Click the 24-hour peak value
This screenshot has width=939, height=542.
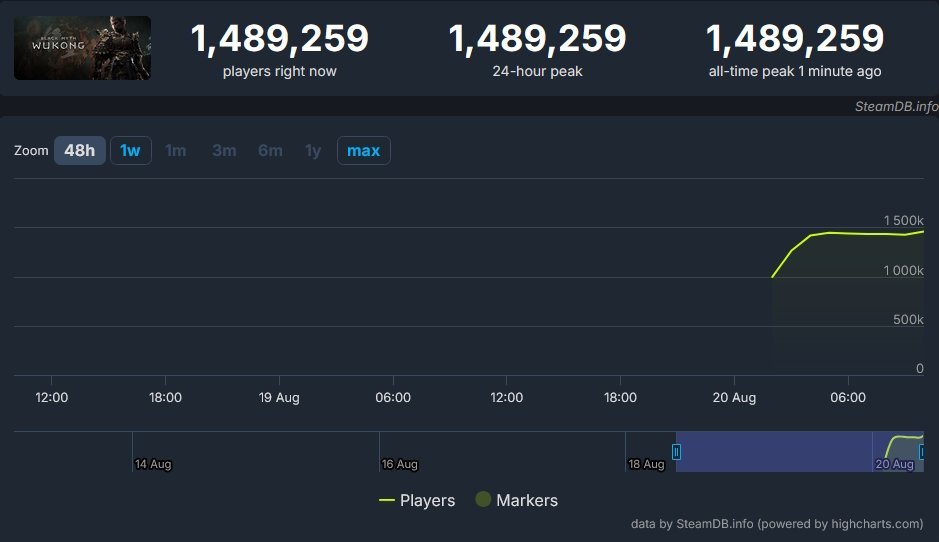pyautogui.click(x=537, y=38)
